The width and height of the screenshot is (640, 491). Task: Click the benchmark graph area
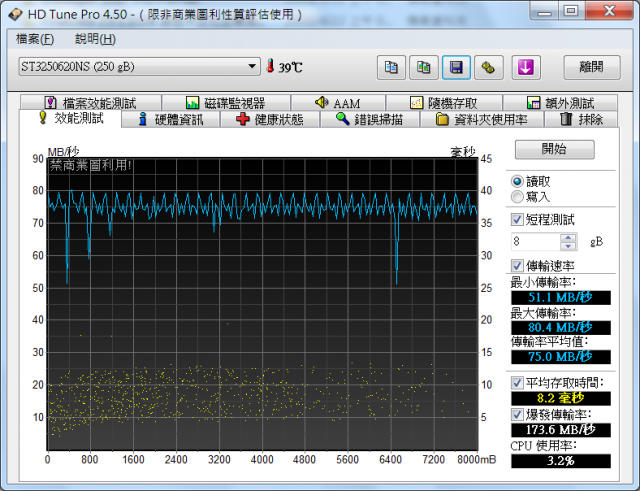[x=262, y=304]
